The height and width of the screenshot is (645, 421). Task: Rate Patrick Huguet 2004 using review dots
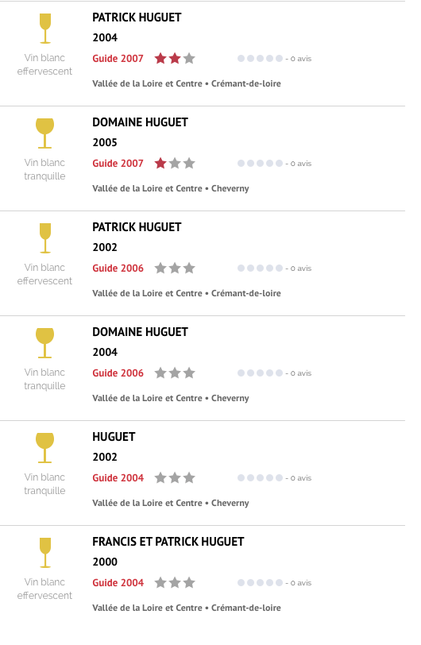(260, 58)
